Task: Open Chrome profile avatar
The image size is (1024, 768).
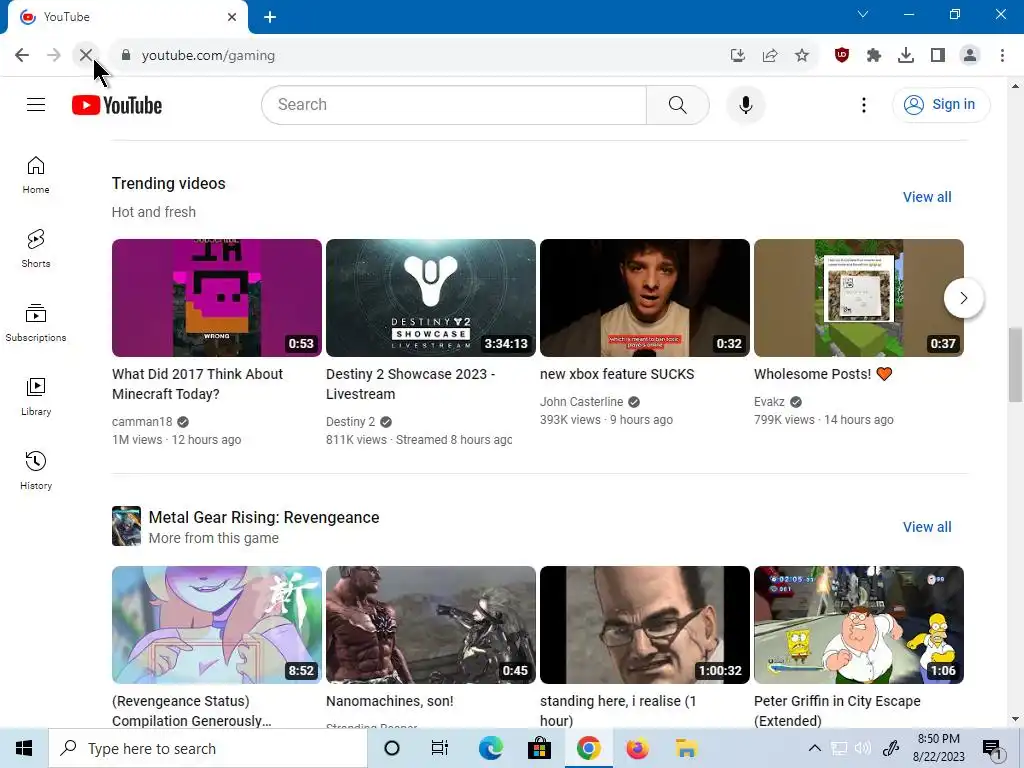Action: (x=970, y=56)
